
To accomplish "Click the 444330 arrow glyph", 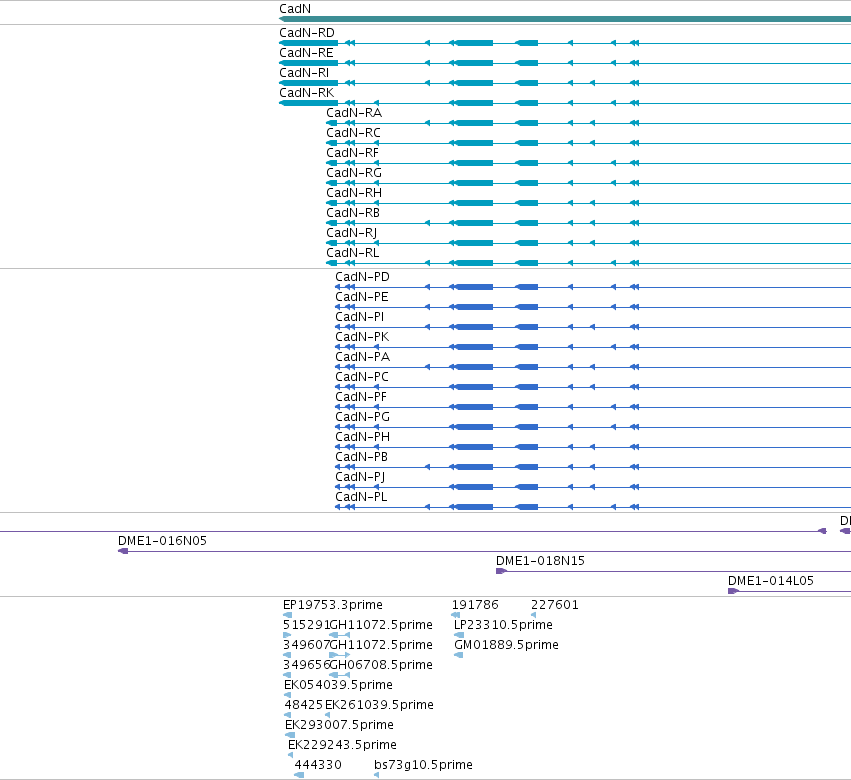I will point(299,776).
